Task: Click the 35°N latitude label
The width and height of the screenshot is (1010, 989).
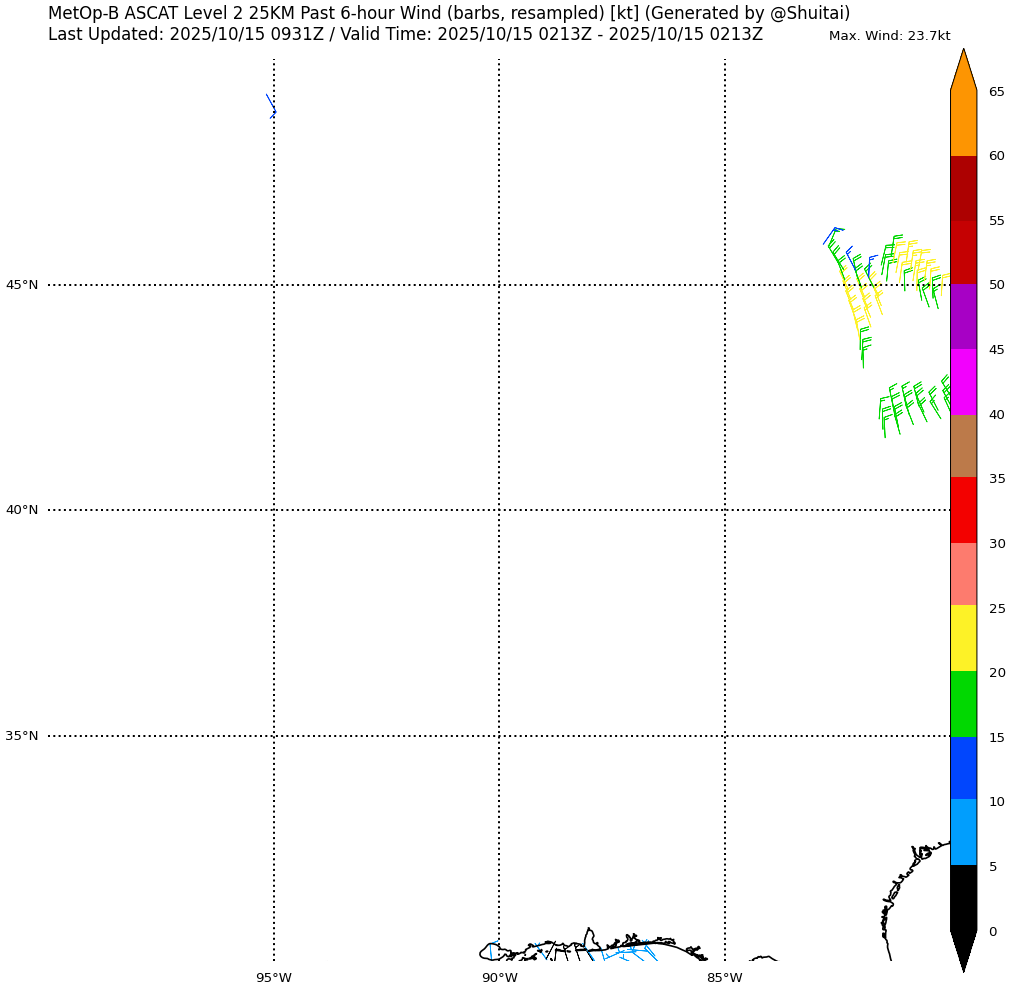Action: [22, 736]
